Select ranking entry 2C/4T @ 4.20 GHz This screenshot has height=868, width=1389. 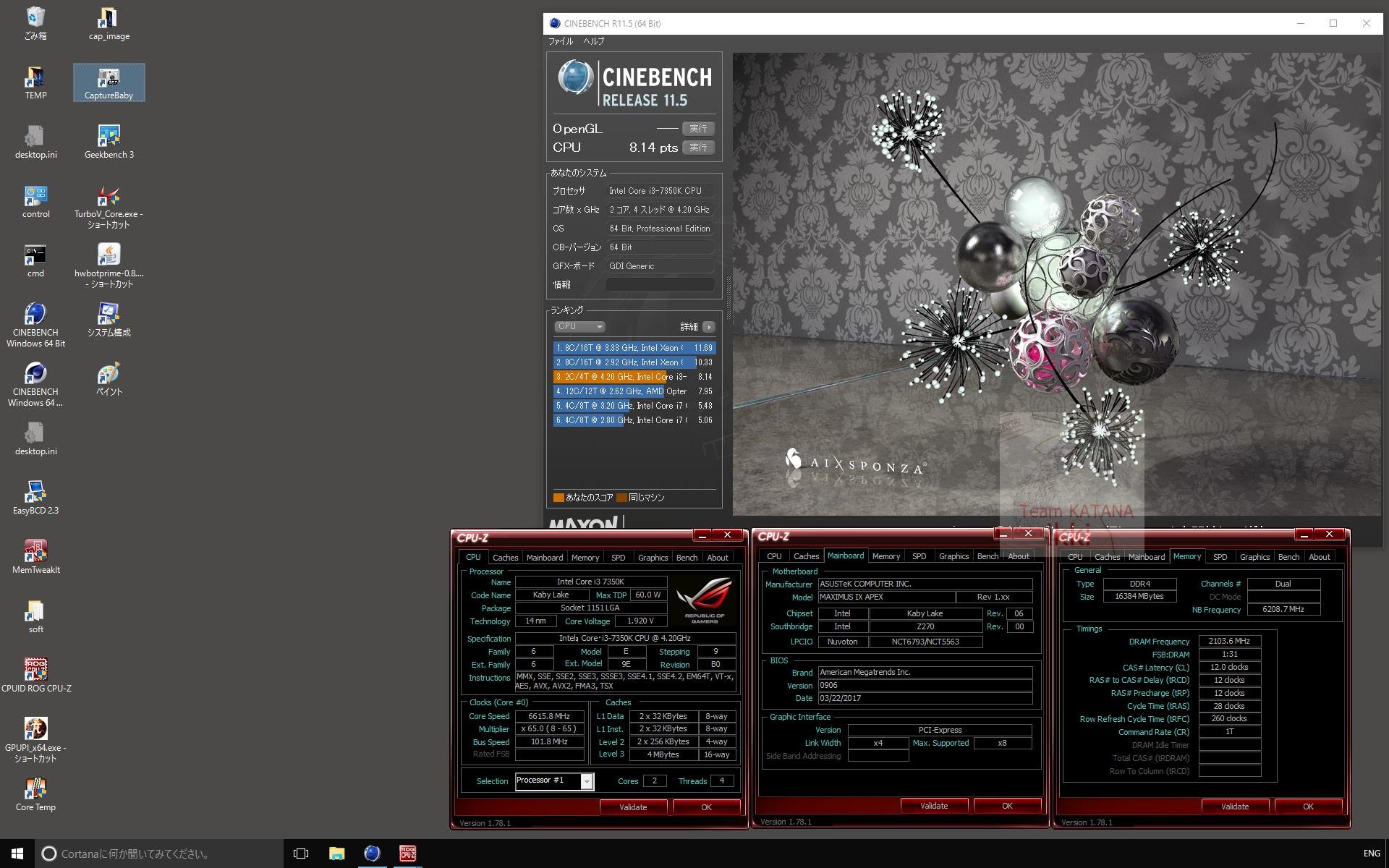click(x=634, y=377)
